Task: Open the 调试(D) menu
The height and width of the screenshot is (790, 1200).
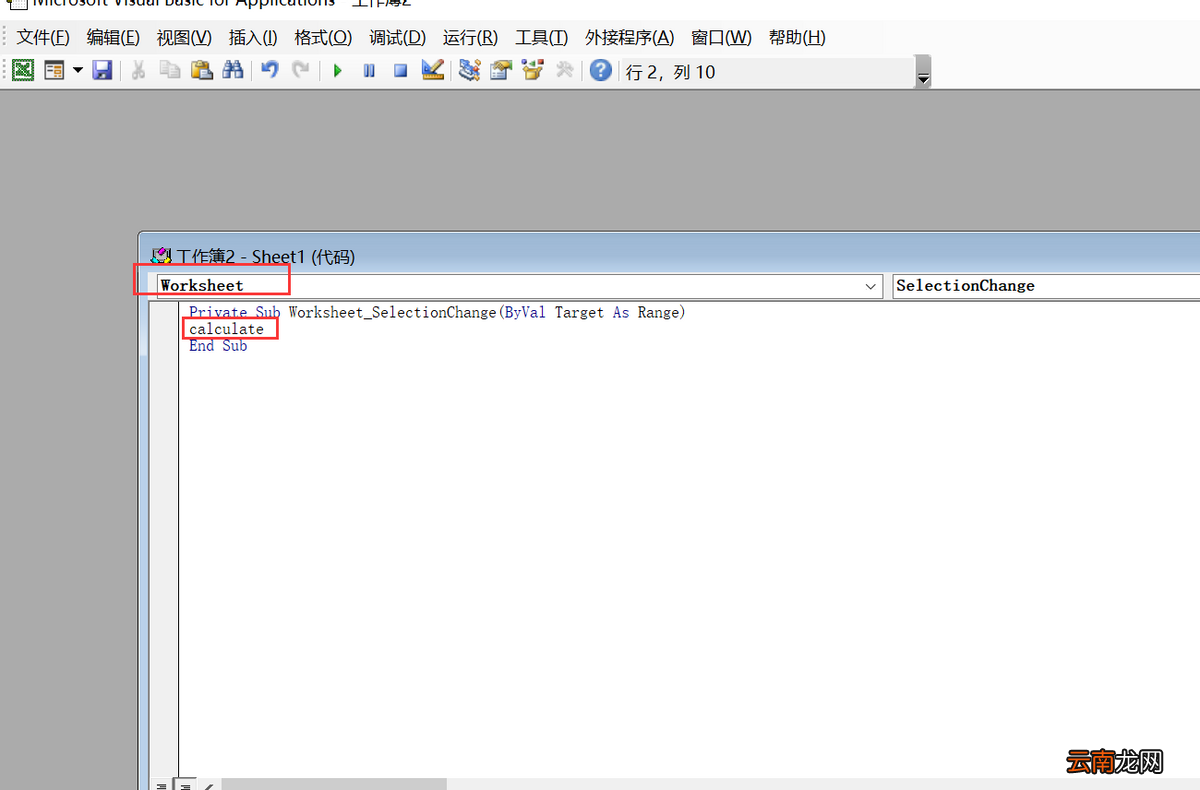Action: 397,37
